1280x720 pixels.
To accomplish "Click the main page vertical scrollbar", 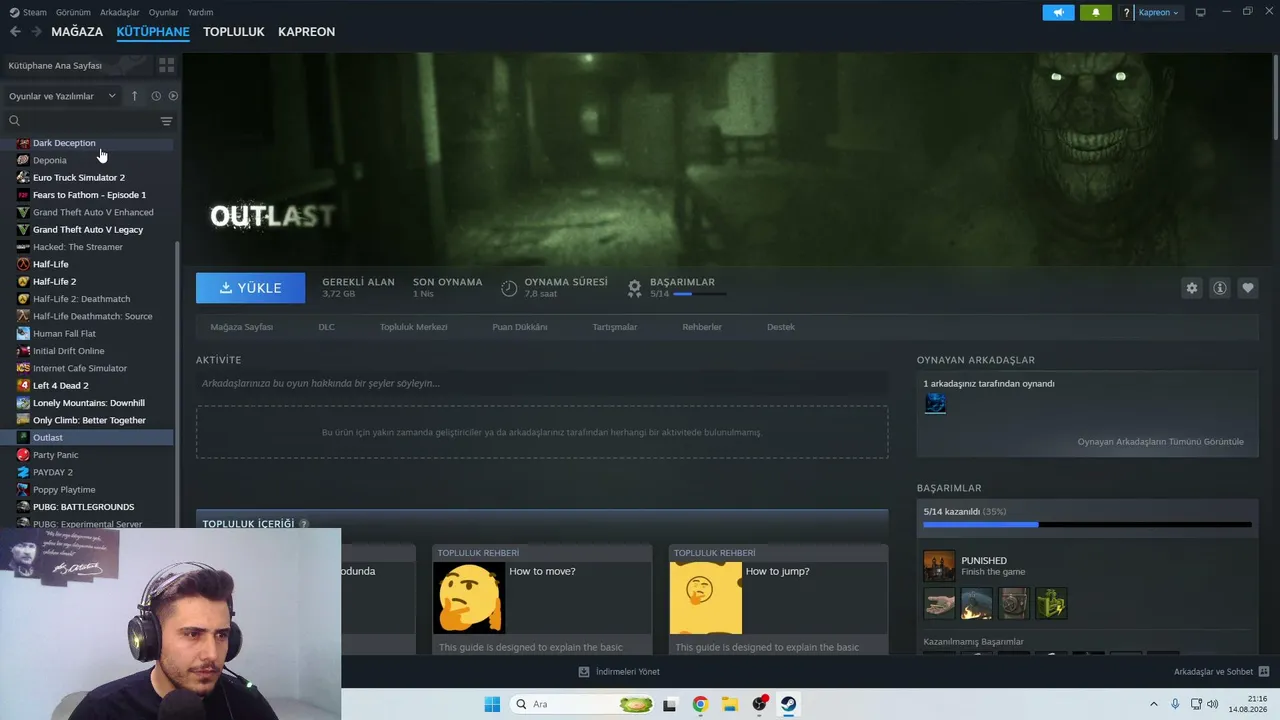I will pos(1276,97).
